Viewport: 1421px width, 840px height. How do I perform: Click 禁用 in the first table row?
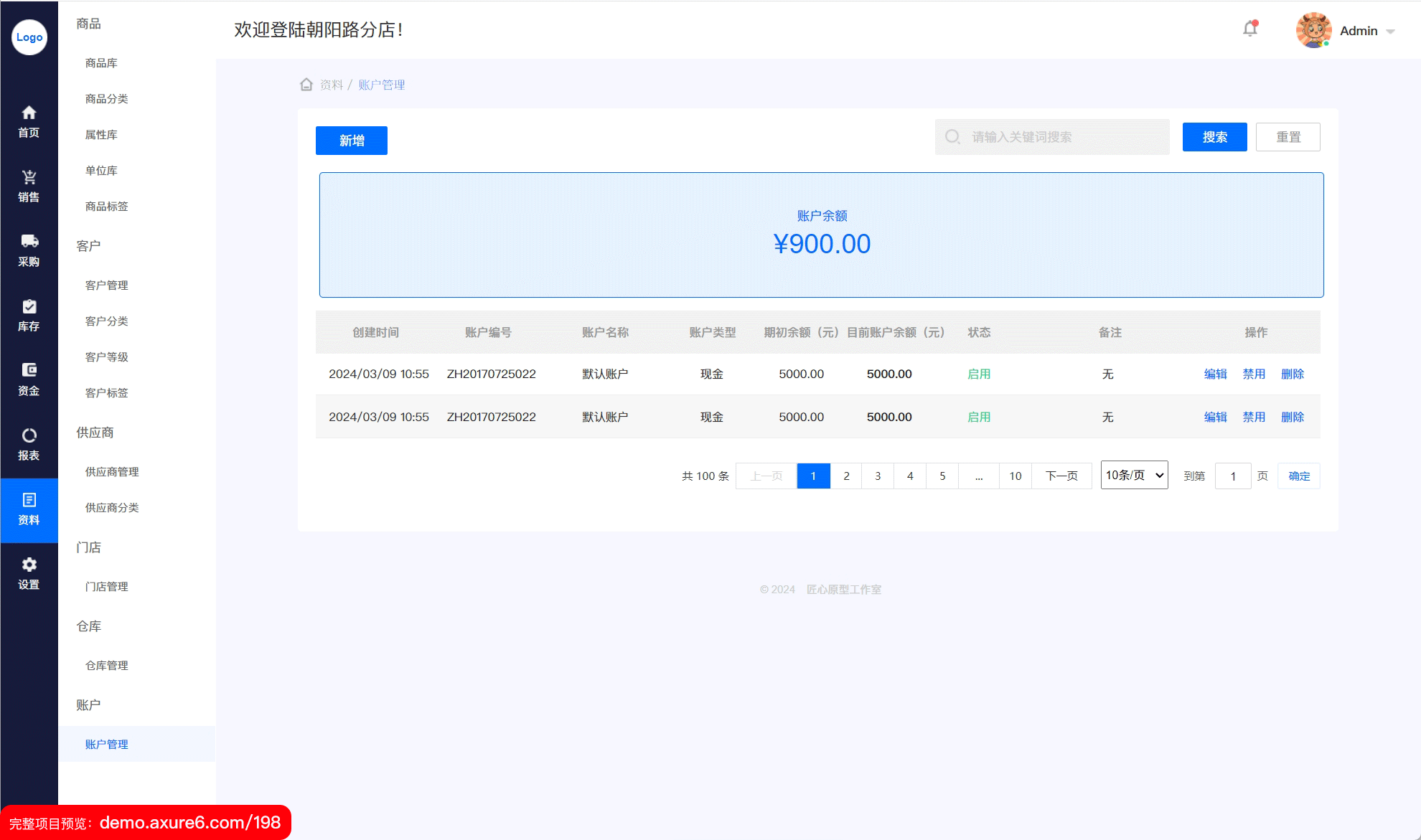[x=1254, y=374]
